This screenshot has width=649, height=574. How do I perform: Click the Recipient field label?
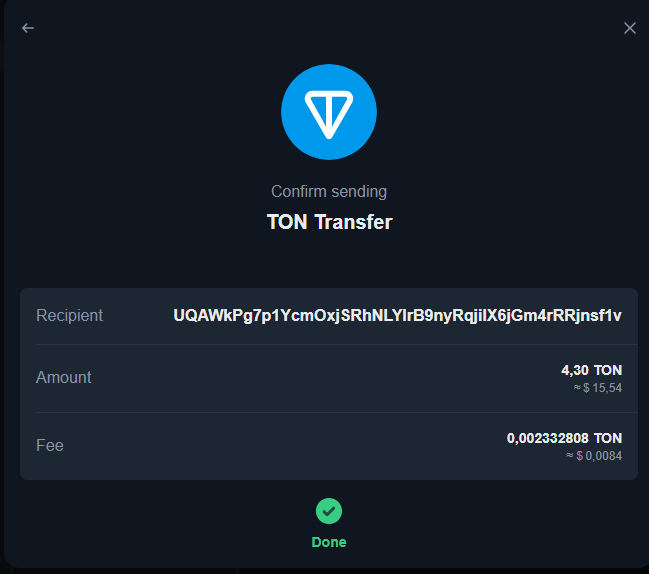point(69,315)
